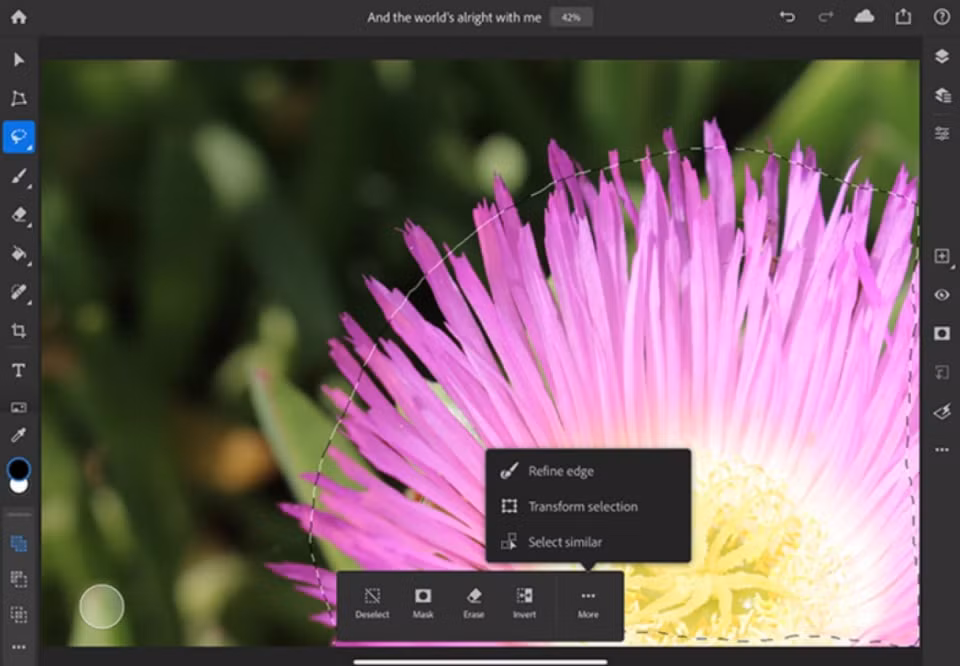Screen dimensions: 960x666
Task: Add a new layer
Action: tap(942, 256)
